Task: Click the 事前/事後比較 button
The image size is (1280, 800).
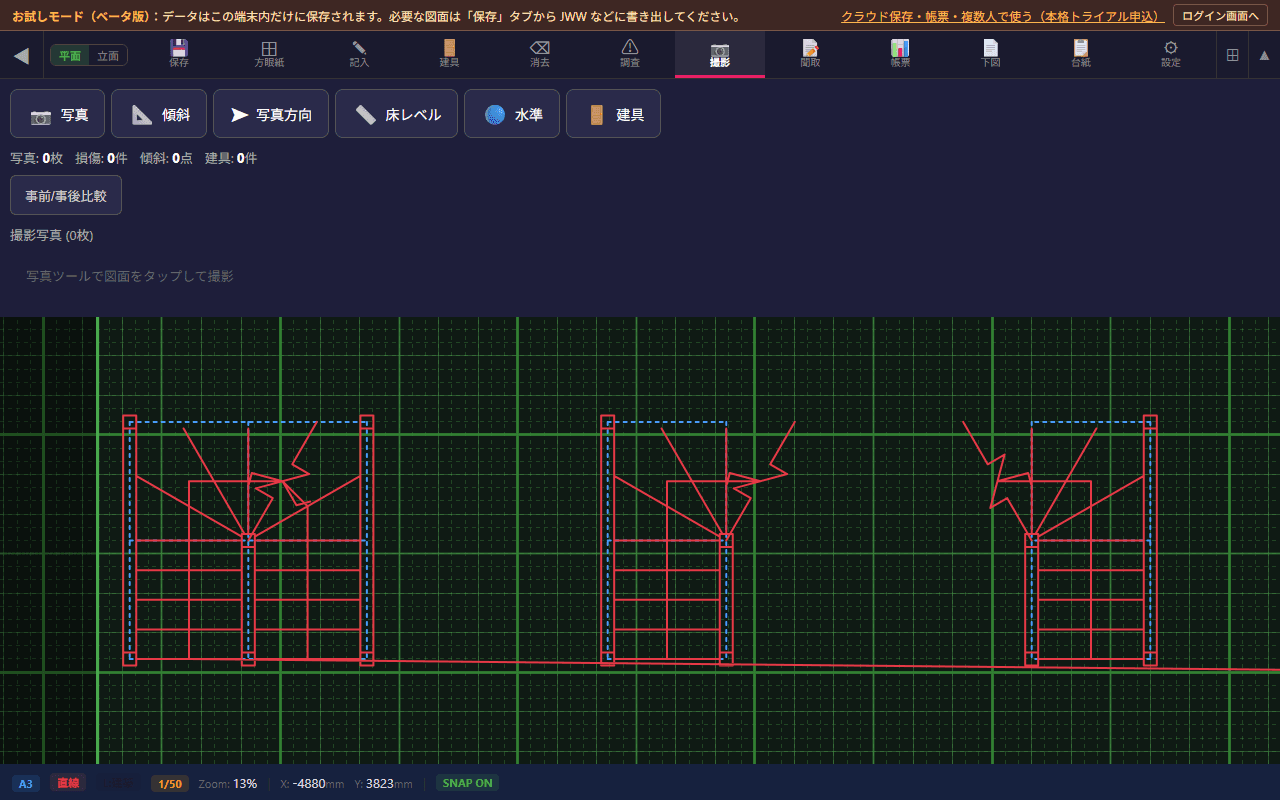Action: 66,195
